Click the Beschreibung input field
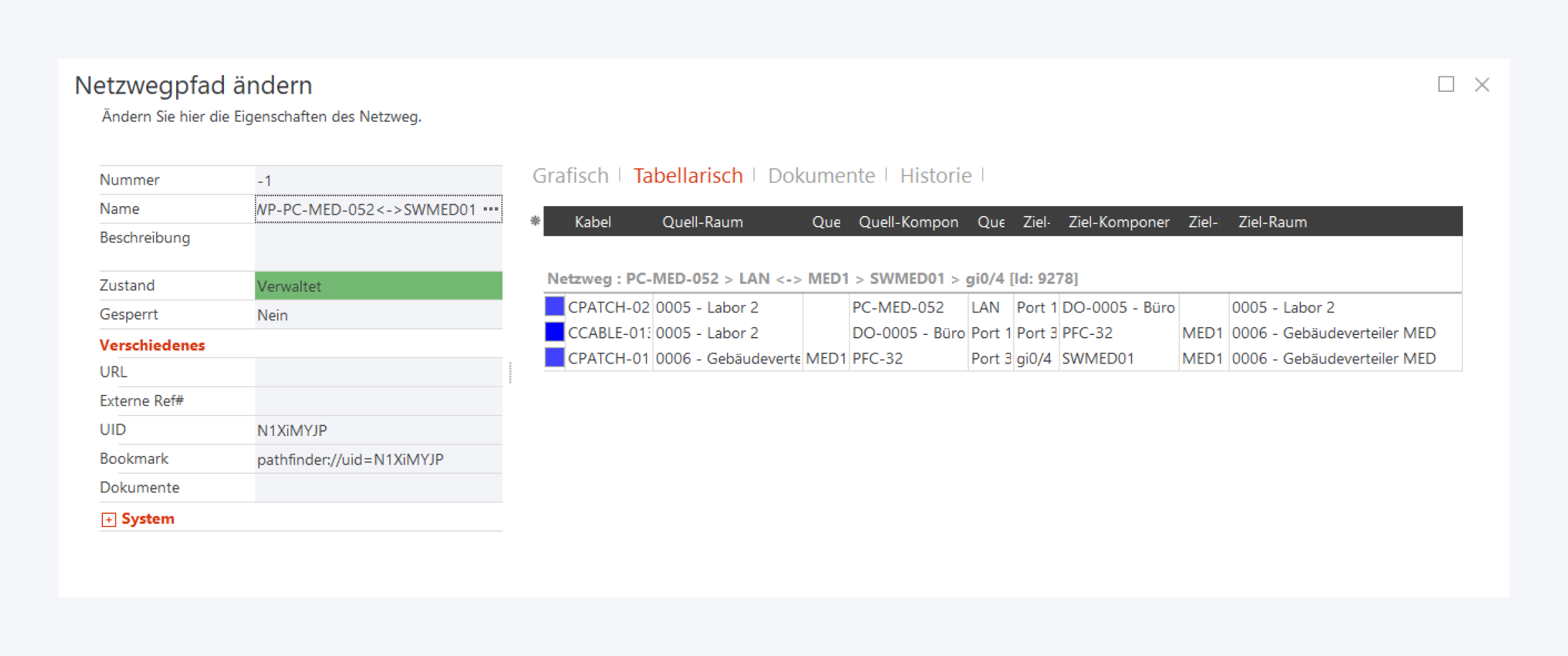Screen dimensions: 1568x656 click(x=378, y=247)
